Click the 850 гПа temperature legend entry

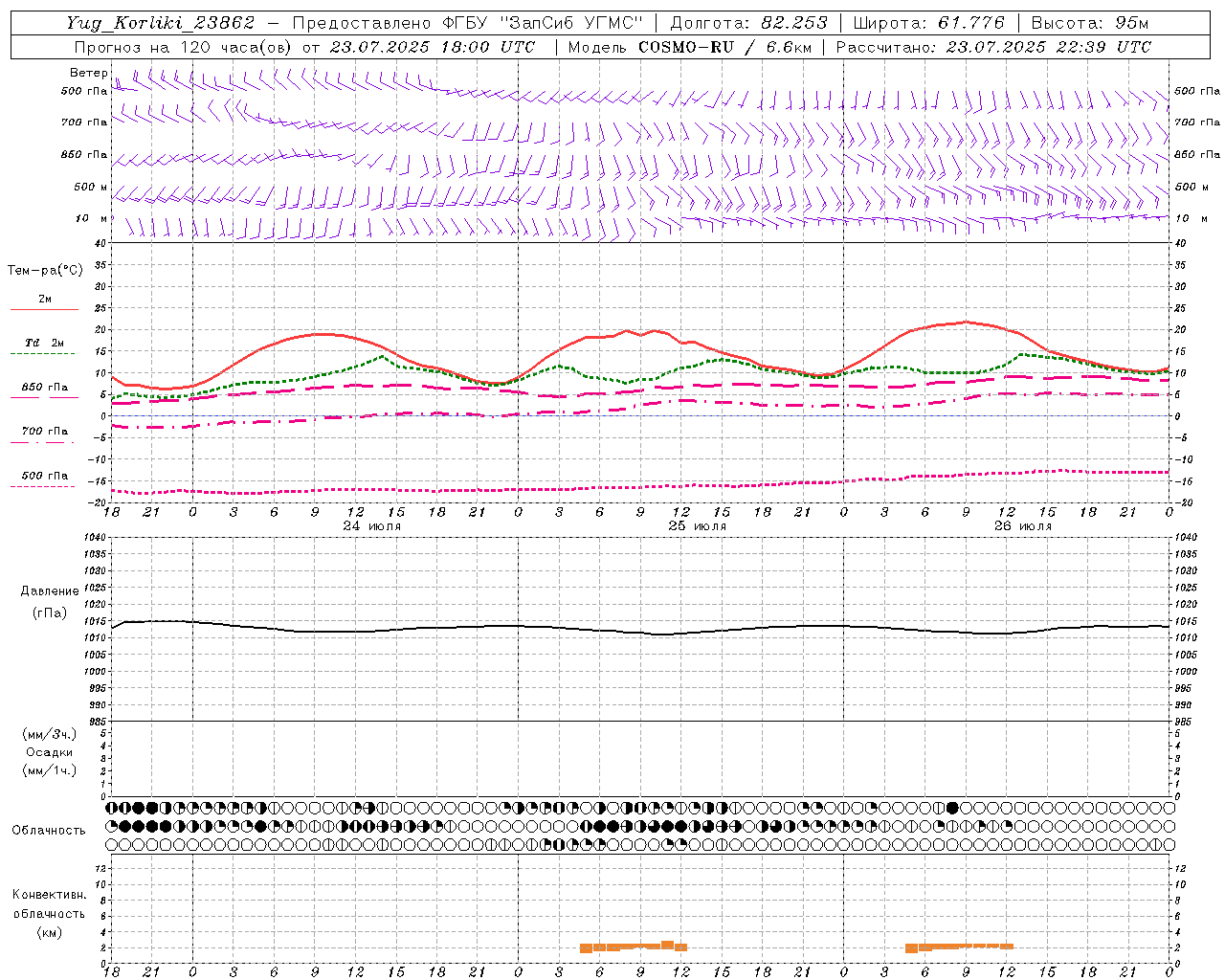(x=44, y=387)
